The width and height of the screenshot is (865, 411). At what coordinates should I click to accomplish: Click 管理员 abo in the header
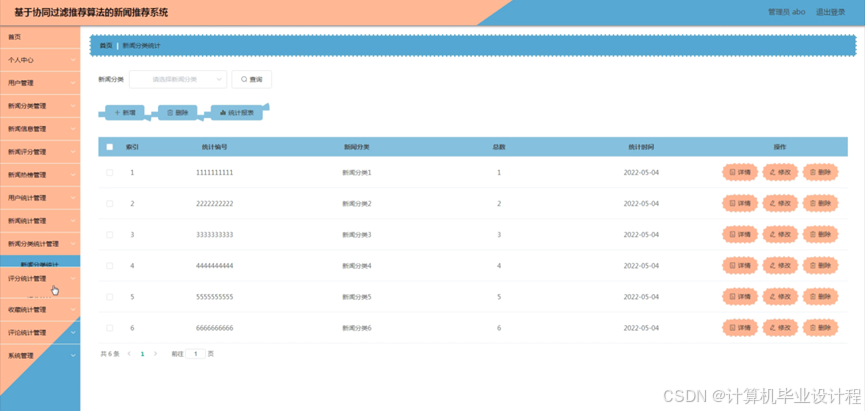coord(787,12)
